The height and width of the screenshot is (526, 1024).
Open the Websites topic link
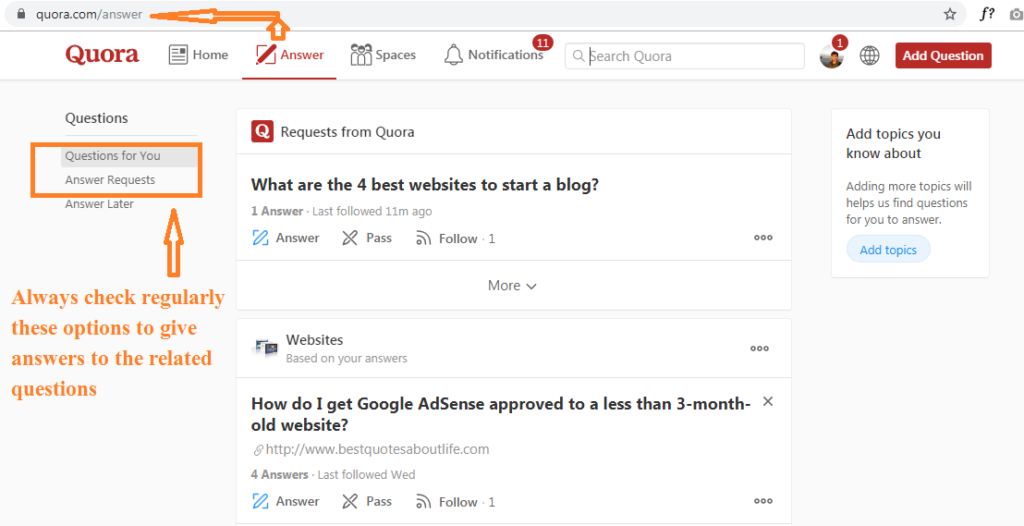click(x=314, y=340)
